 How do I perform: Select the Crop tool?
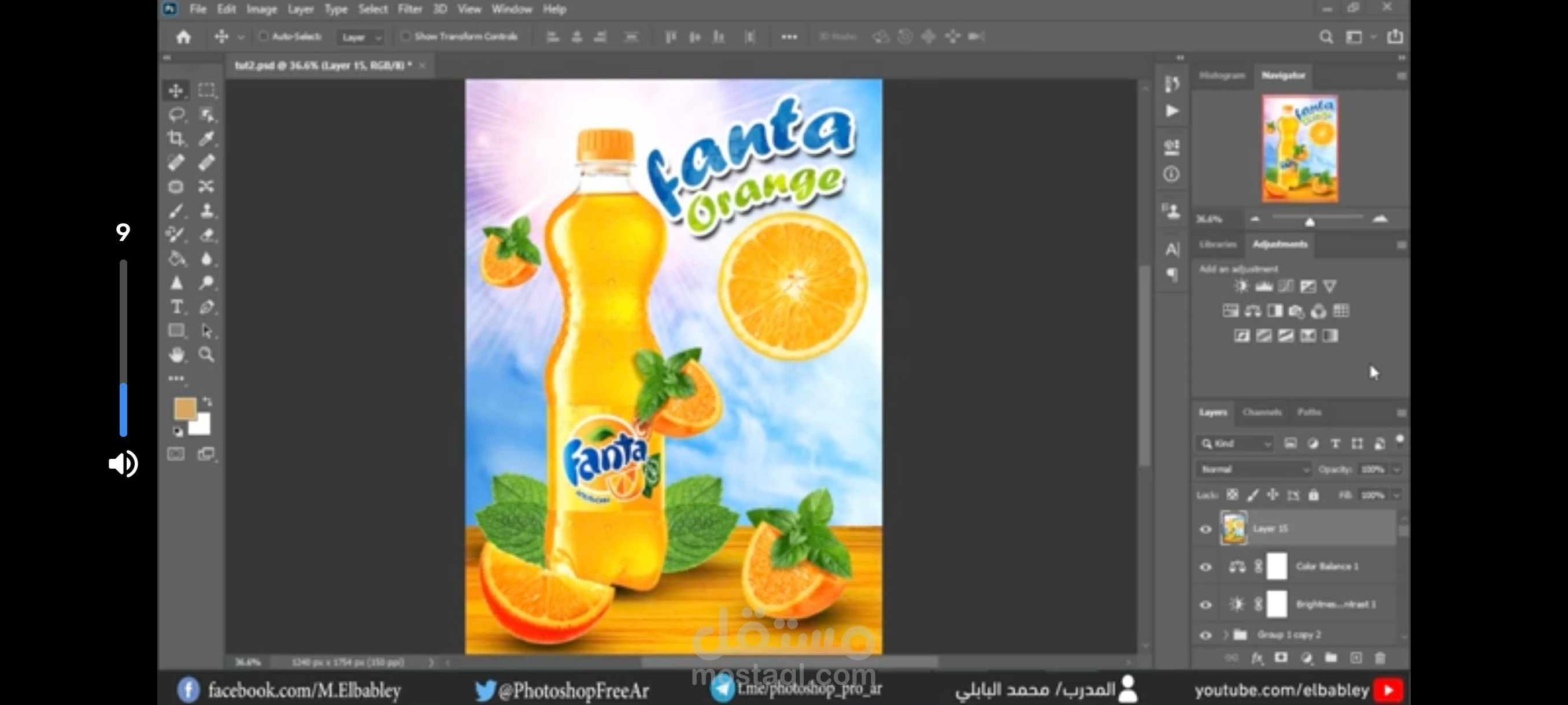[176, 138]
